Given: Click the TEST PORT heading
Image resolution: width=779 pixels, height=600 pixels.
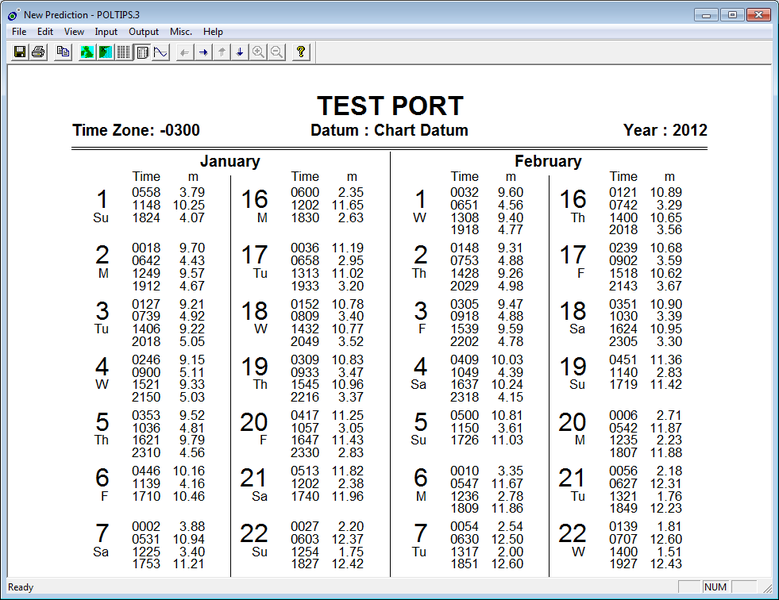Looking at the screenshot, I should coord(390,106).
